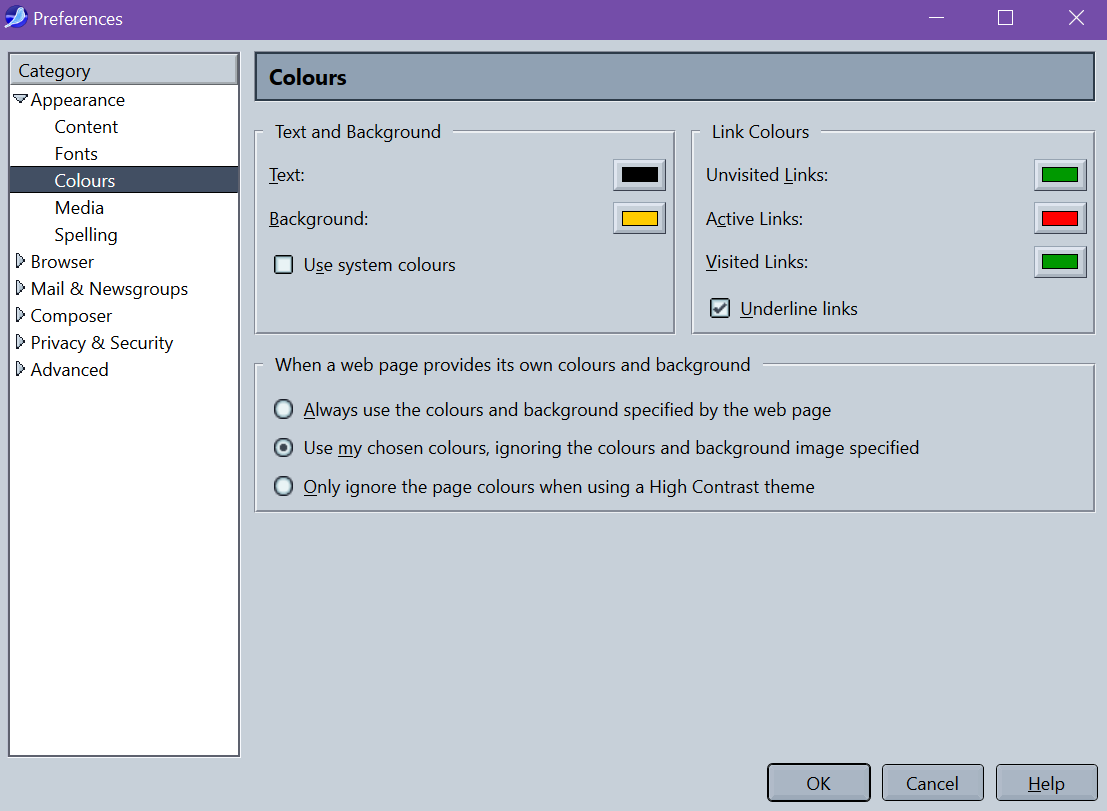Go to the Spelling preferences page

coord(86,235)
